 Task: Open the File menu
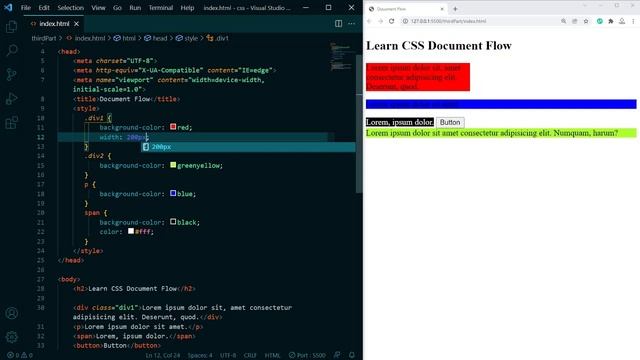pos(26,8)
